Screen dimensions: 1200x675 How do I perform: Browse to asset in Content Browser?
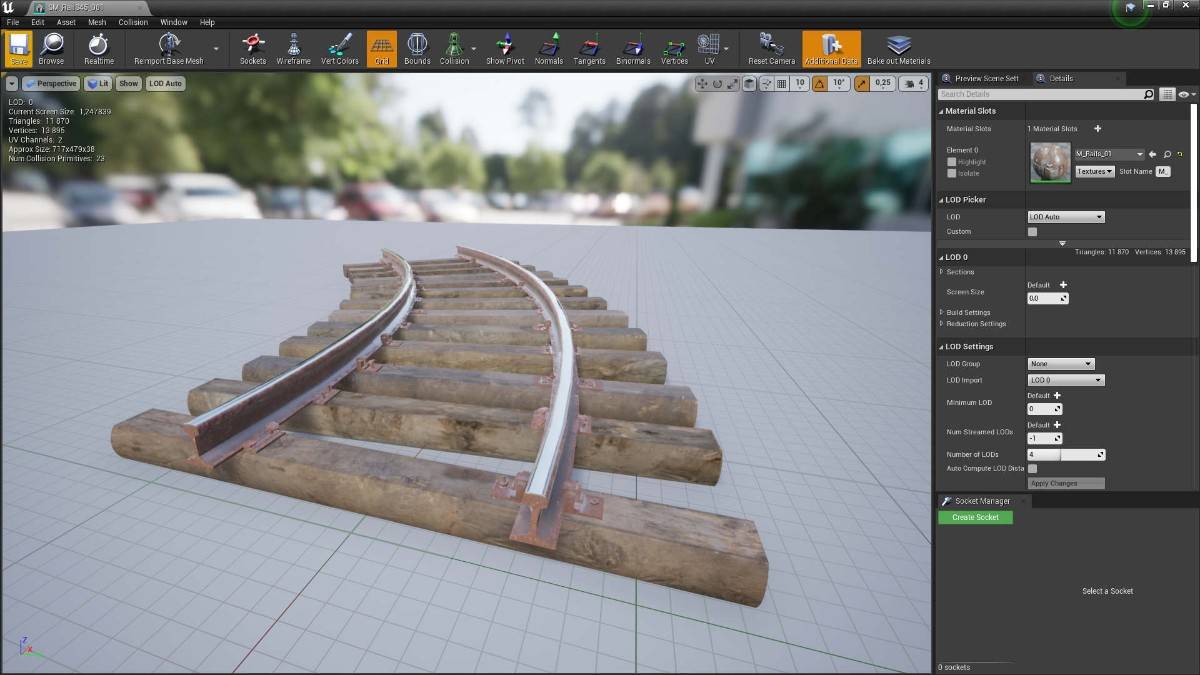pos(51,47)
